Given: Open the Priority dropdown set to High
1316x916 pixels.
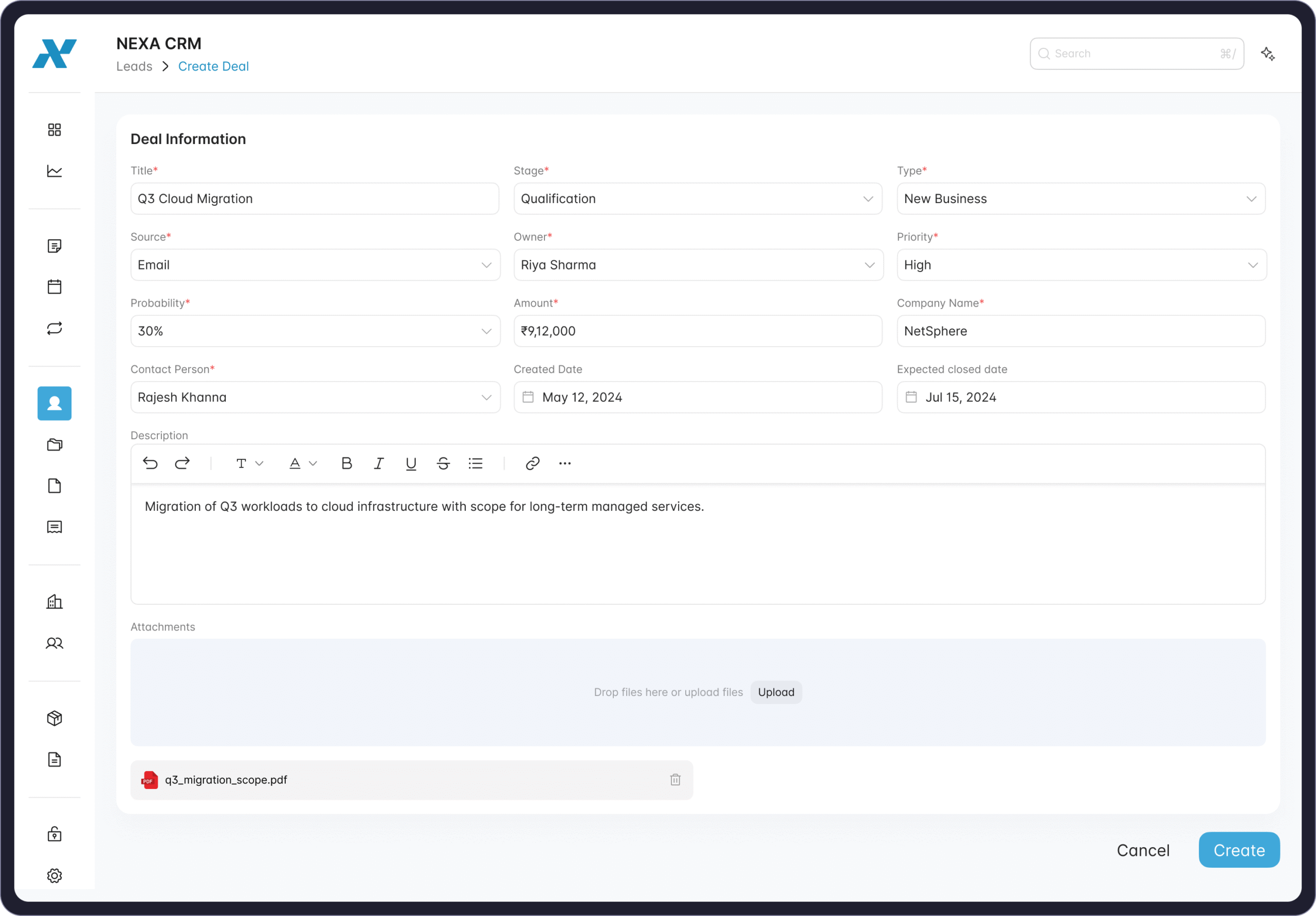Looking at the screenshot, I should click(x=1081, y=265).
